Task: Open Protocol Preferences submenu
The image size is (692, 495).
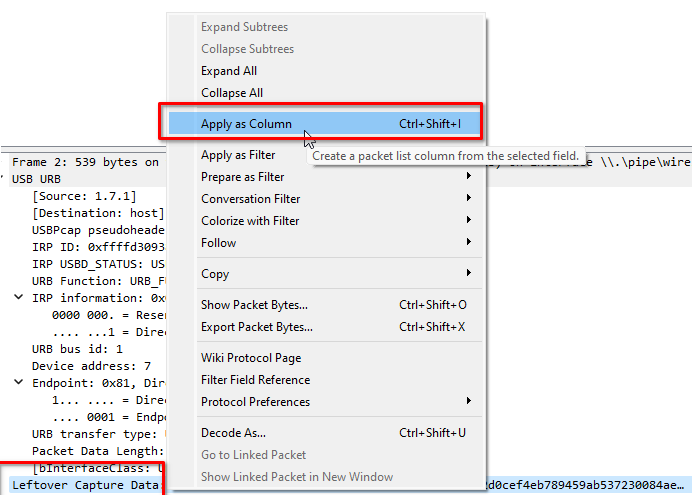Action: (255, 402)
